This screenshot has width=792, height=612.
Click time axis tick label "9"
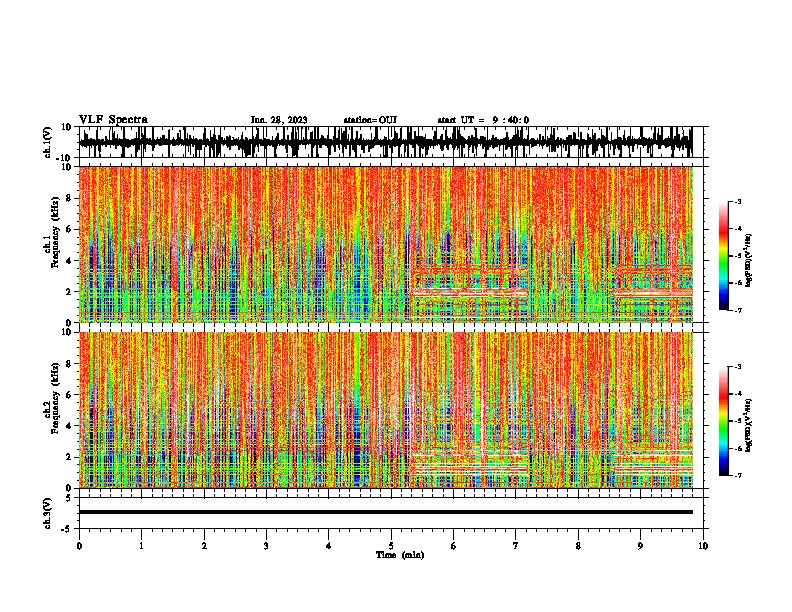click(640, 546)
